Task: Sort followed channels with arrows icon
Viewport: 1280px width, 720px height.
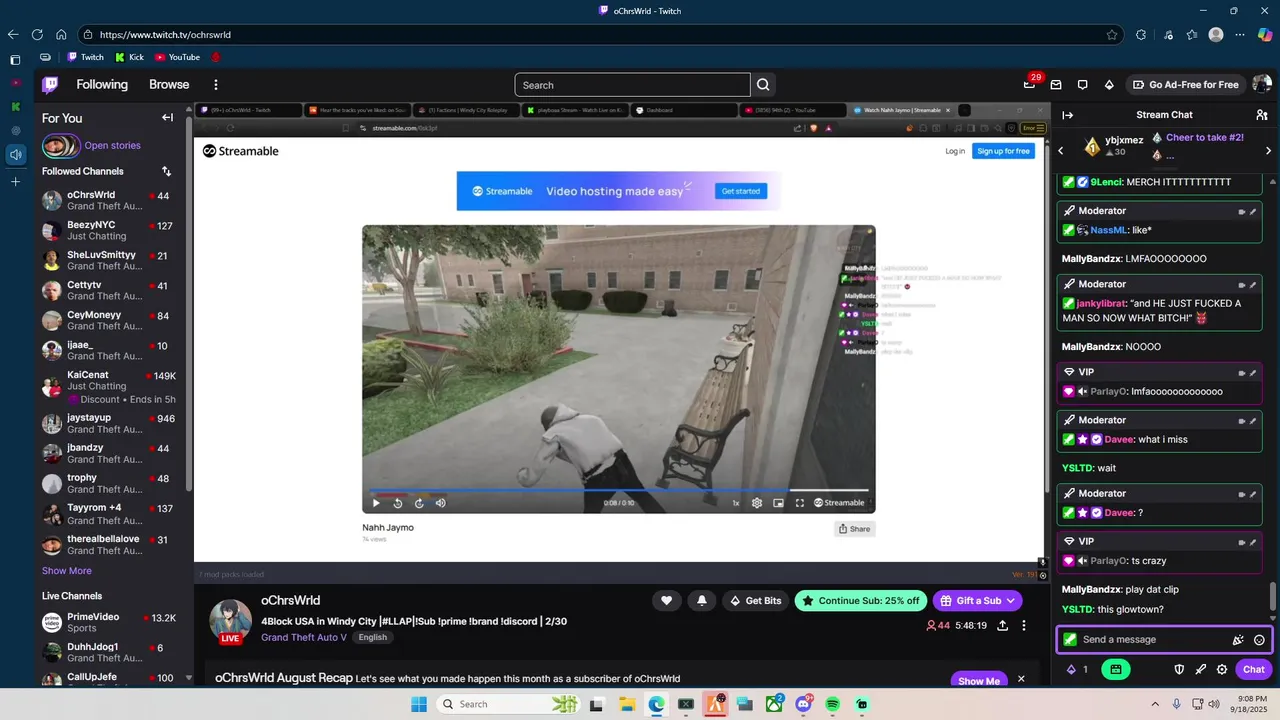Action: pos(166,171)
